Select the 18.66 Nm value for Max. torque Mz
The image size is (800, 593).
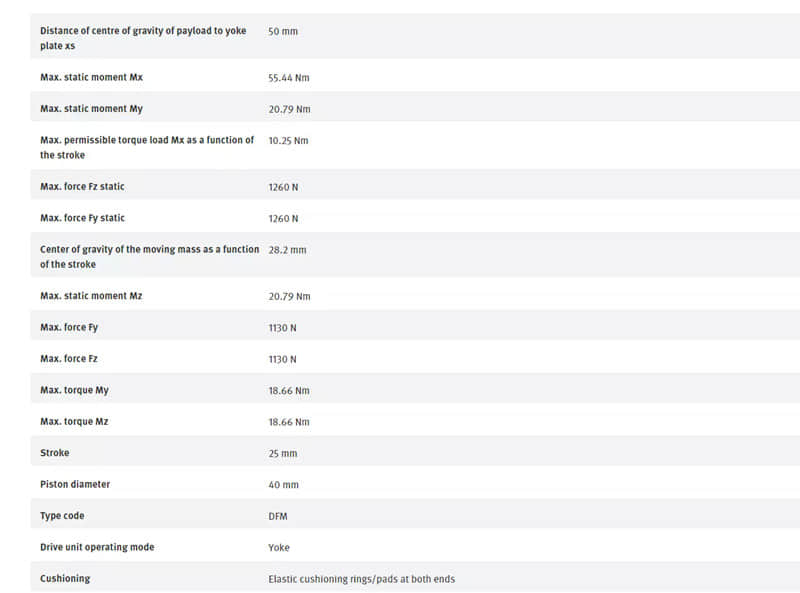tap(289, 422)
